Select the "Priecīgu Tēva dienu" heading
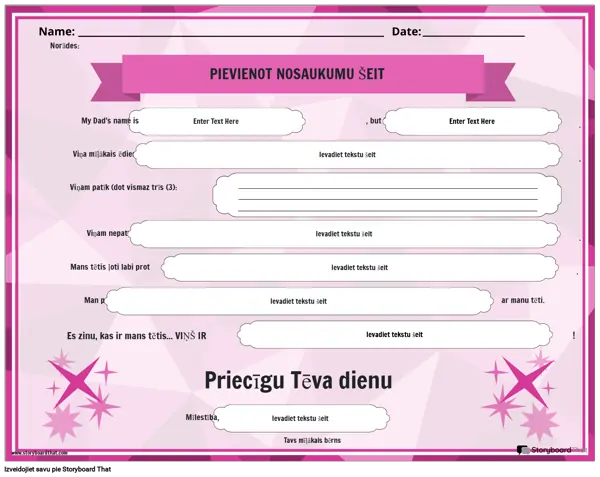 (298, 381)
